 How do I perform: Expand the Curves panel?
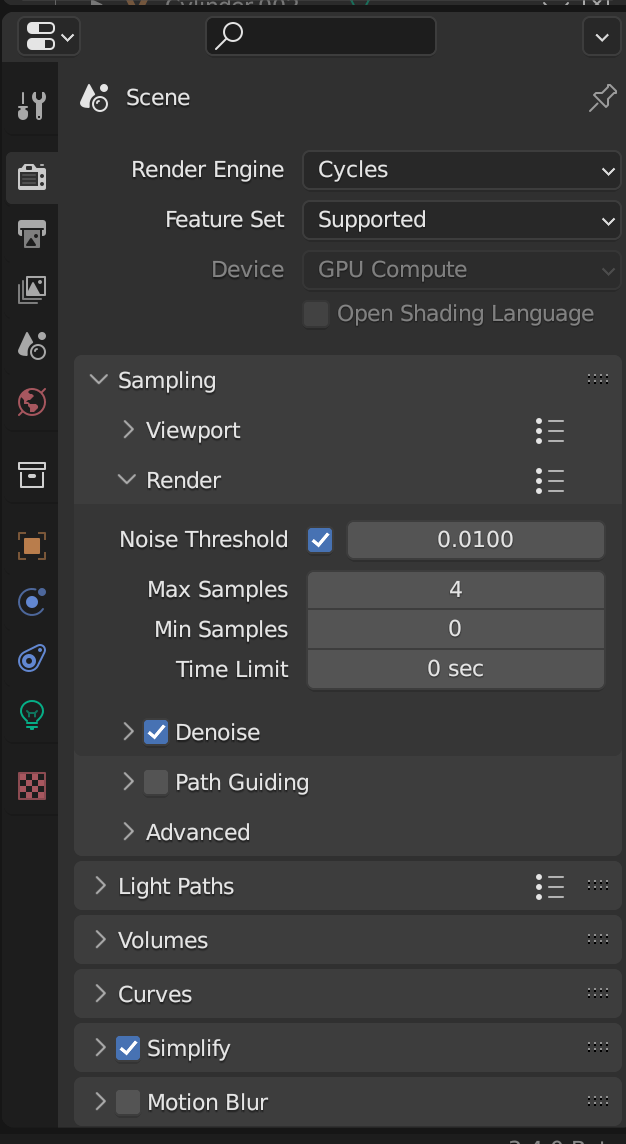101,994
